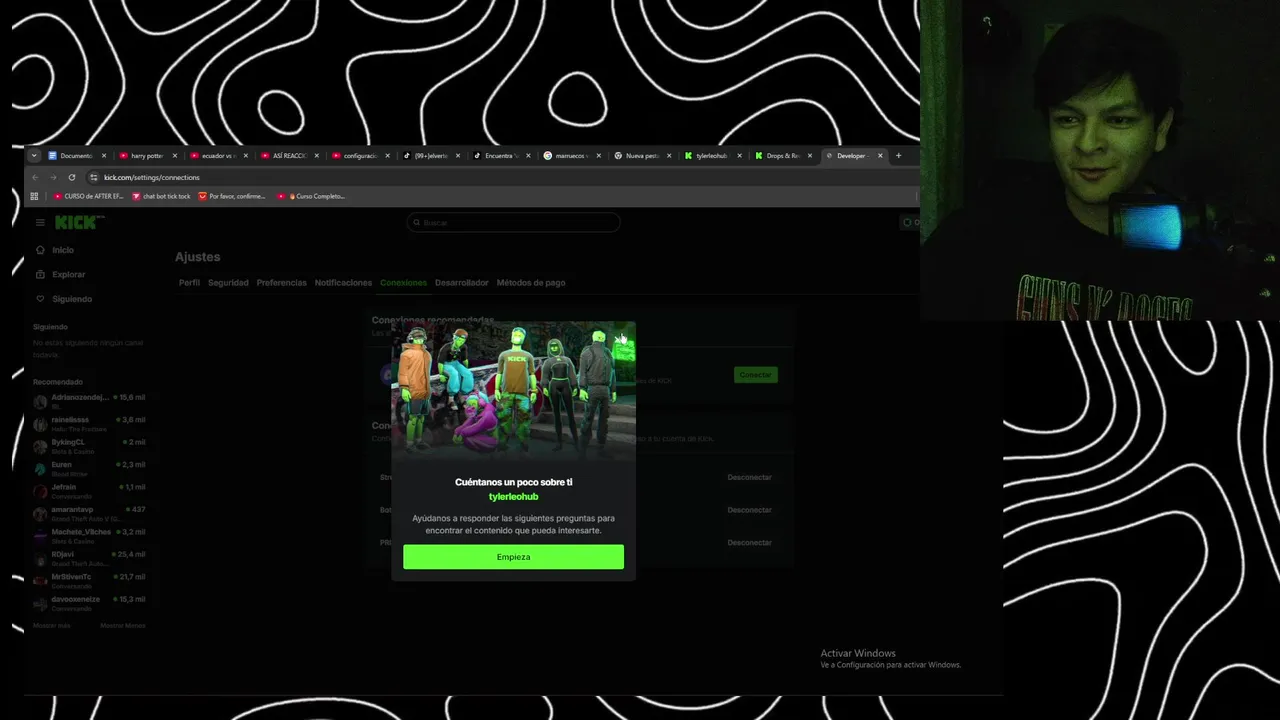Open recommended channel amarantavp

pos(89,514)
